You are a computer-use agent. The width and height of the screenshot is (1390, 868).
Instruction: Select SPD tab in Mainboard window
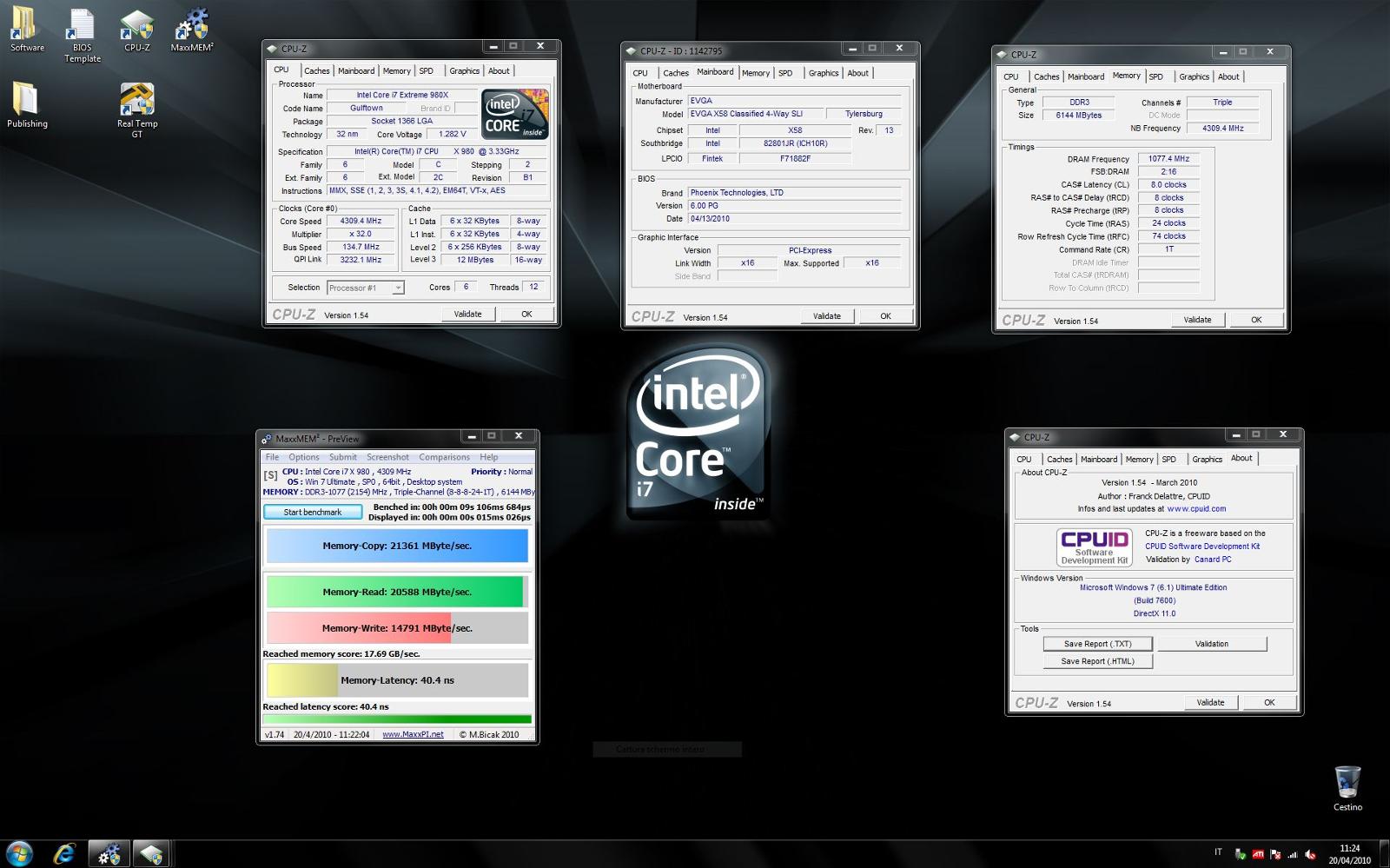pyautogui.click(x=785, y=73)
